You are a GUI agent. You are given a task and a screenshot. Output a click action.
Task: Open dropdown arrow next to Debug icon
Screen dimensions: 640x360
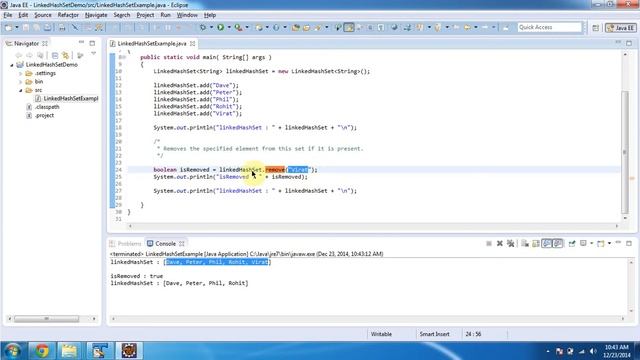click(x=211, y=27)
